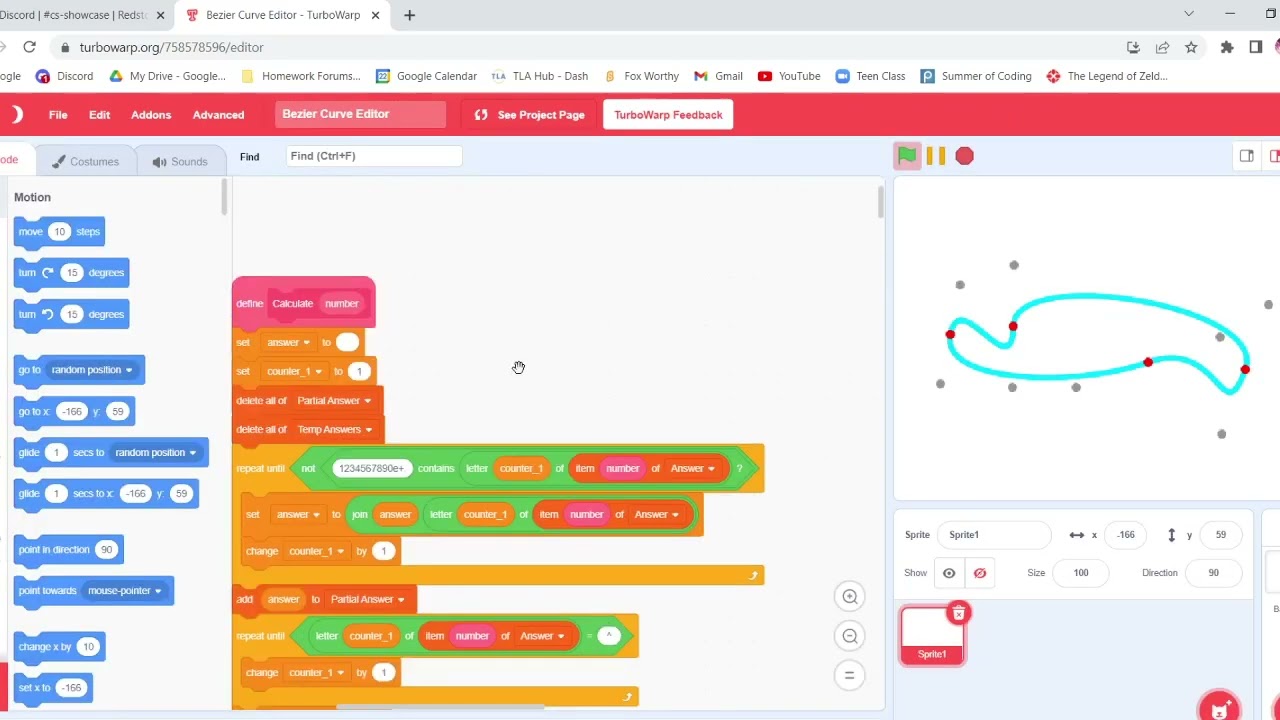This screenshot has height=720, width=1280.
Task: Edit the Bezier Curve Editor title field
Action: 361,114
